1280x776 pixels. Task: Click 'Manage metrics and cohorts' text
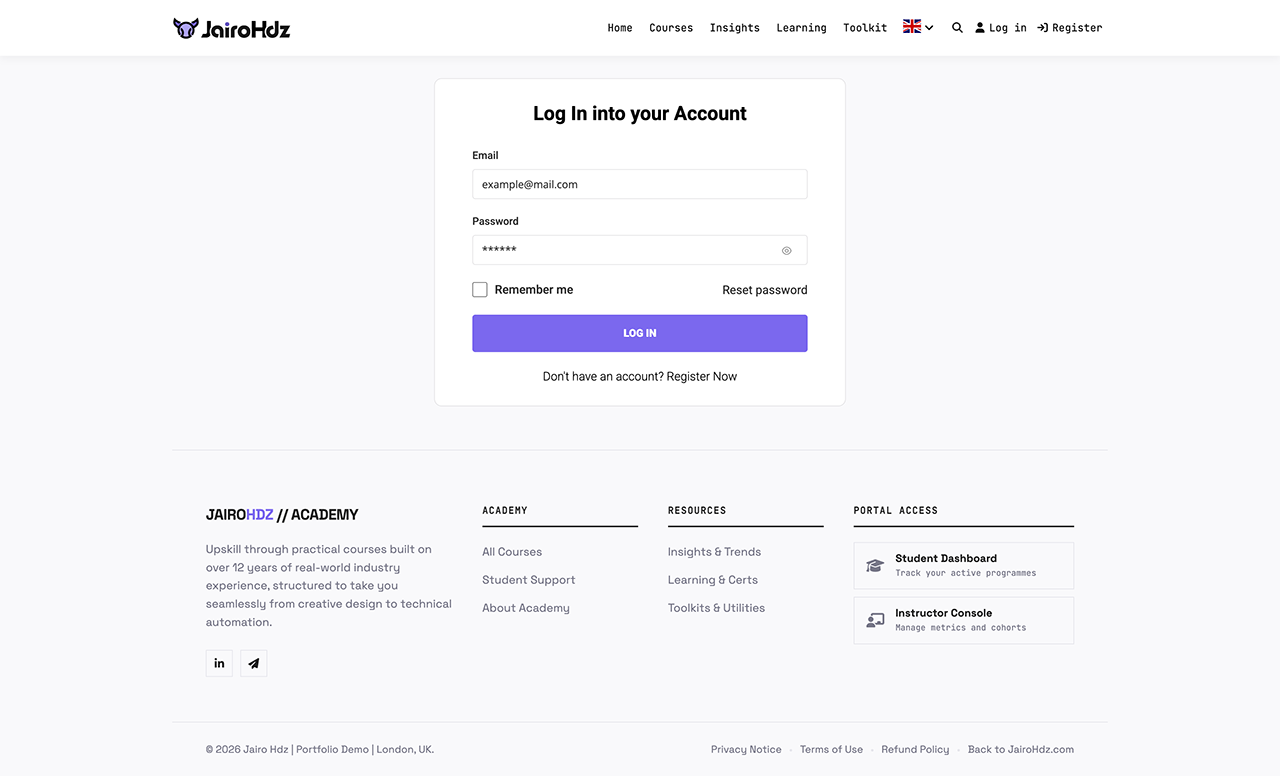961,628
